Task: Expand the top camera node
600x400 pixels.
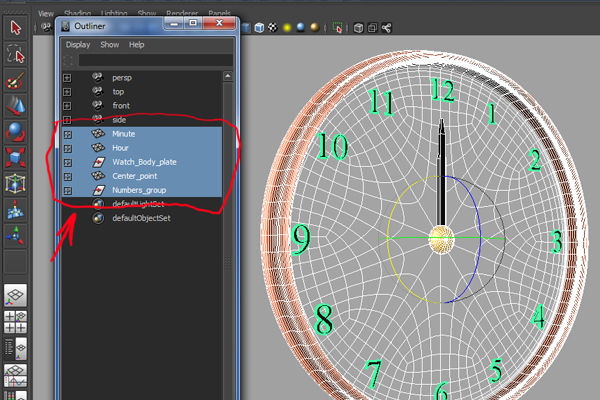Action: 67,92
